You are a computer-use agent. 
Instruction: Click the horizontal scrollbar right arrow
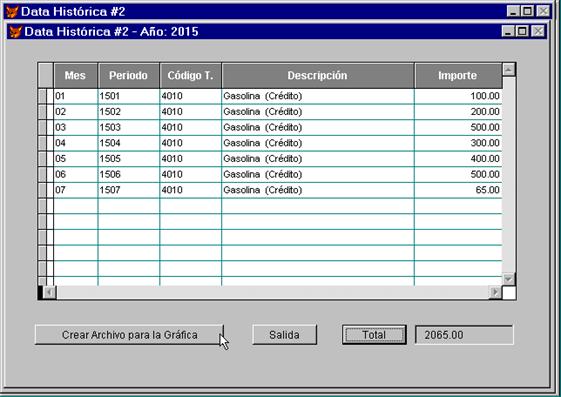click(496, 293)
